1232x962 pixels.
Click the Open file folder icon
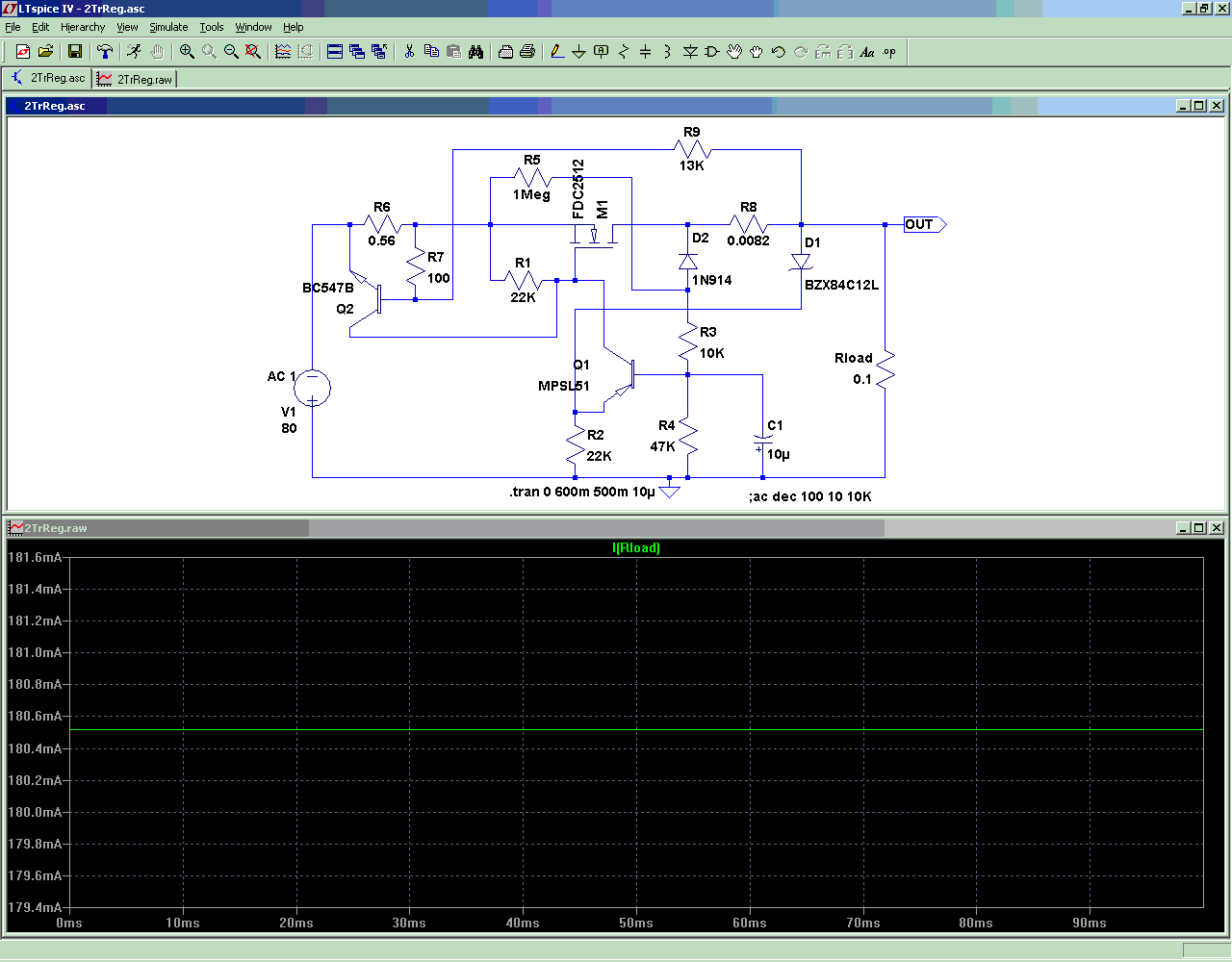tap(45, 51)
